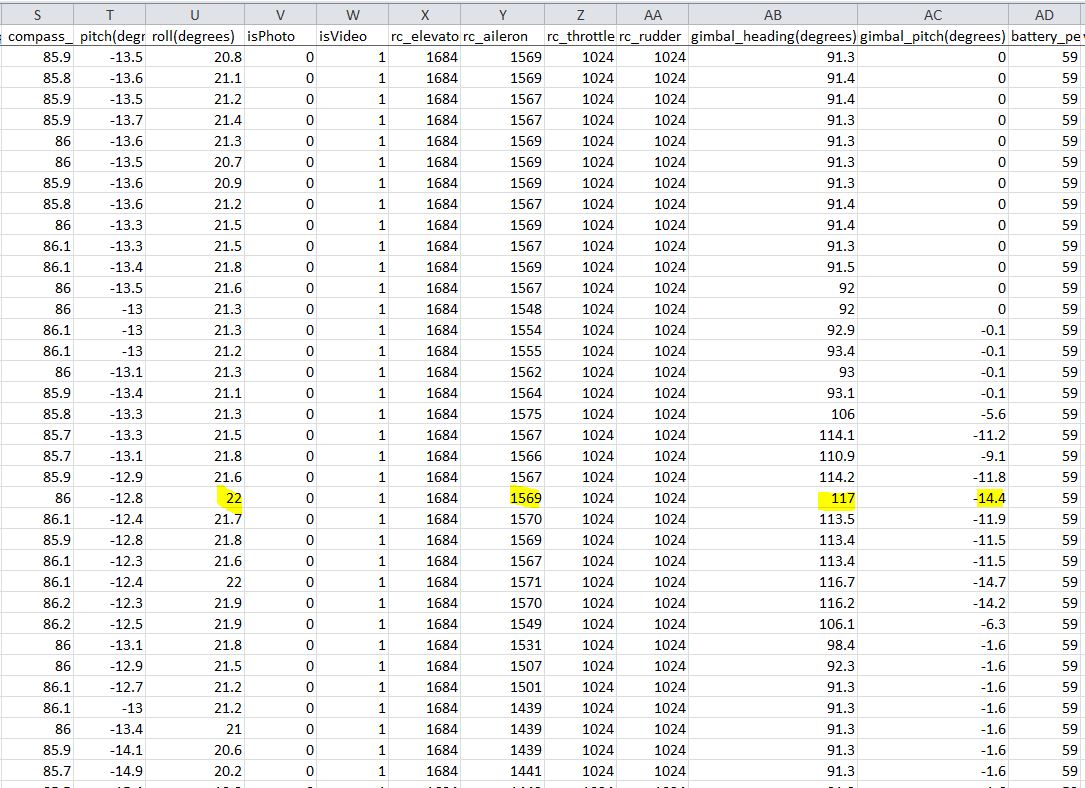1085x788 pixels.
Task: Click rc_aileron cell 1441
Action: coord(502,771)
